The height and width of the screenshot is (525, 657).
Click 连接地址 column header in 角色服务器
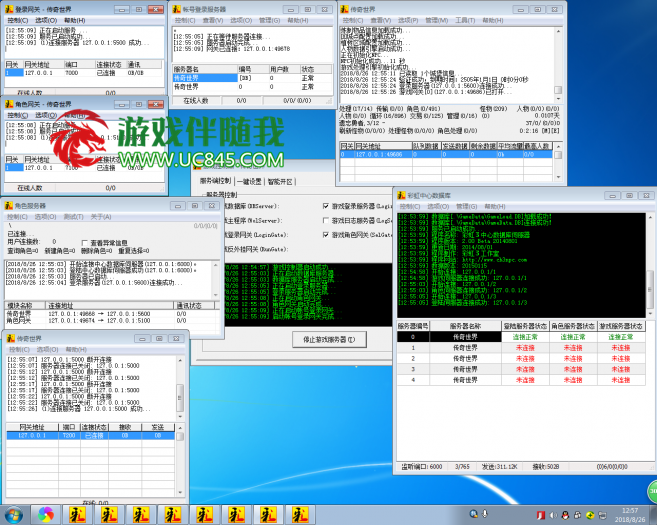[110, 305]
